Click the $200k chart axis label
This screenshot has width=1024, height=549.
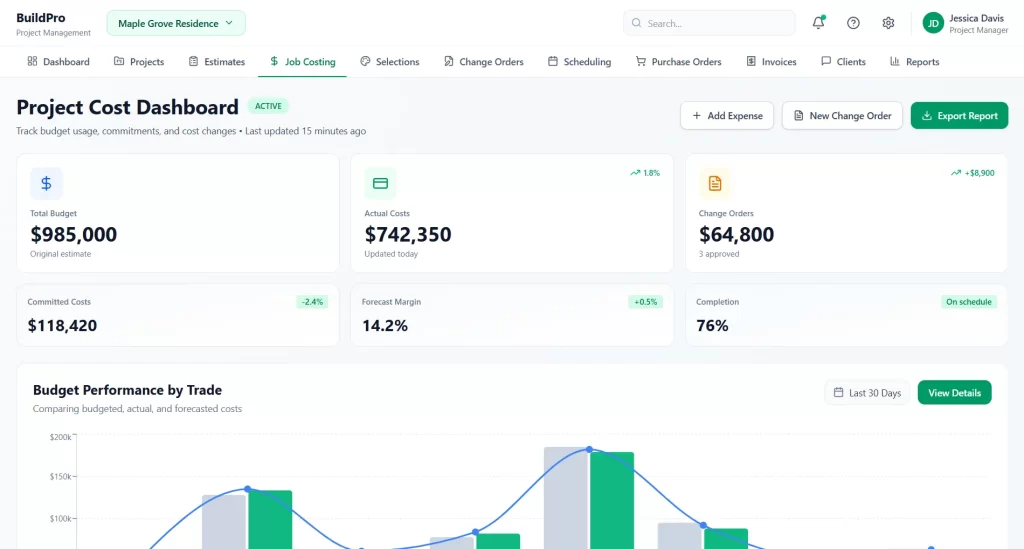tap(61, 437)
